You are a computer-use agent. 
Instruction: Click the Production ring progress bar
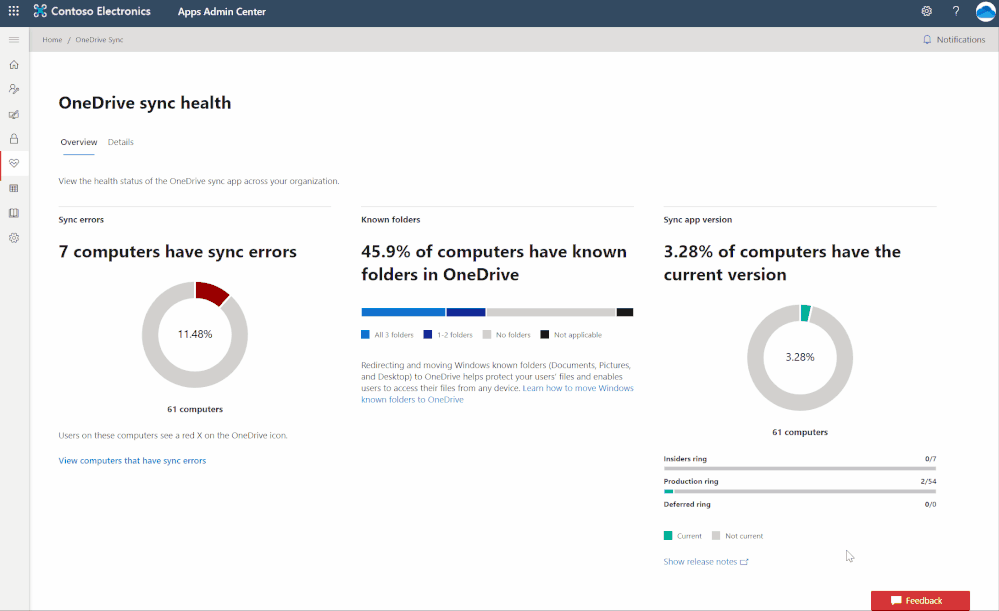coord(800,491)
